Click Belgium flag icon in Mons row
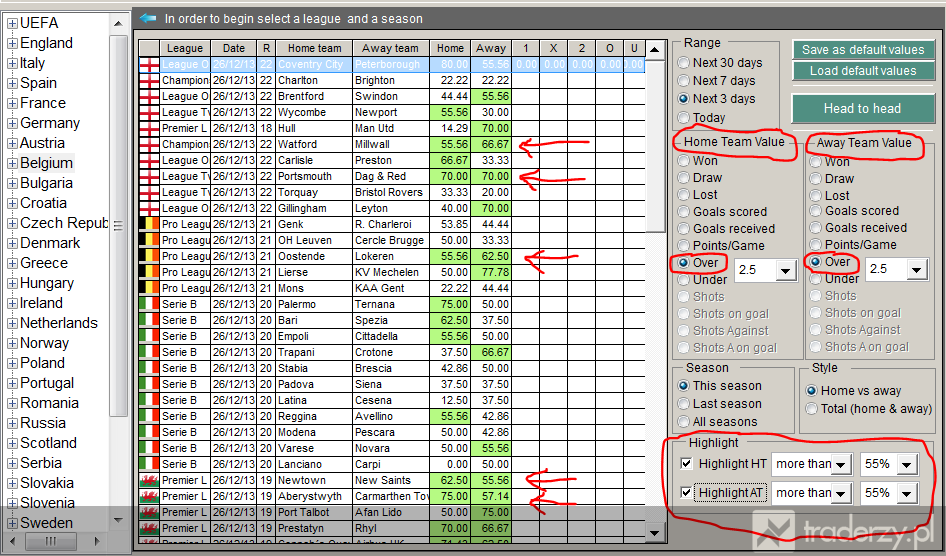 click(149, 288)
